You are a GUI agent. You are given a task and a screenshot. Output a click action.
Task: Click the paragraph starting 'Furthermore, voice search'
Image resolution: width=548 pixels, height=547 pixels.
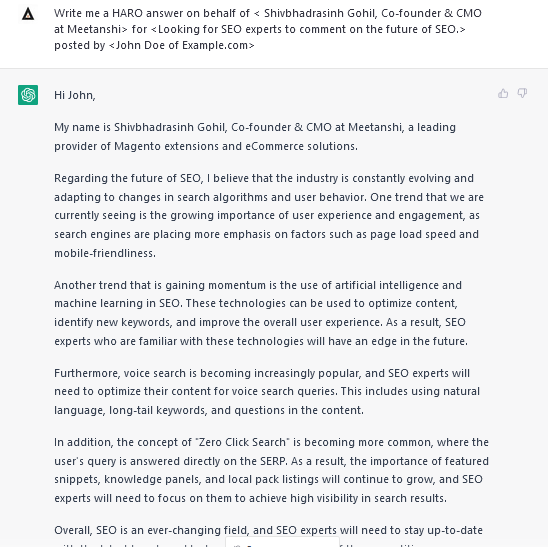[x=267, y=391]
